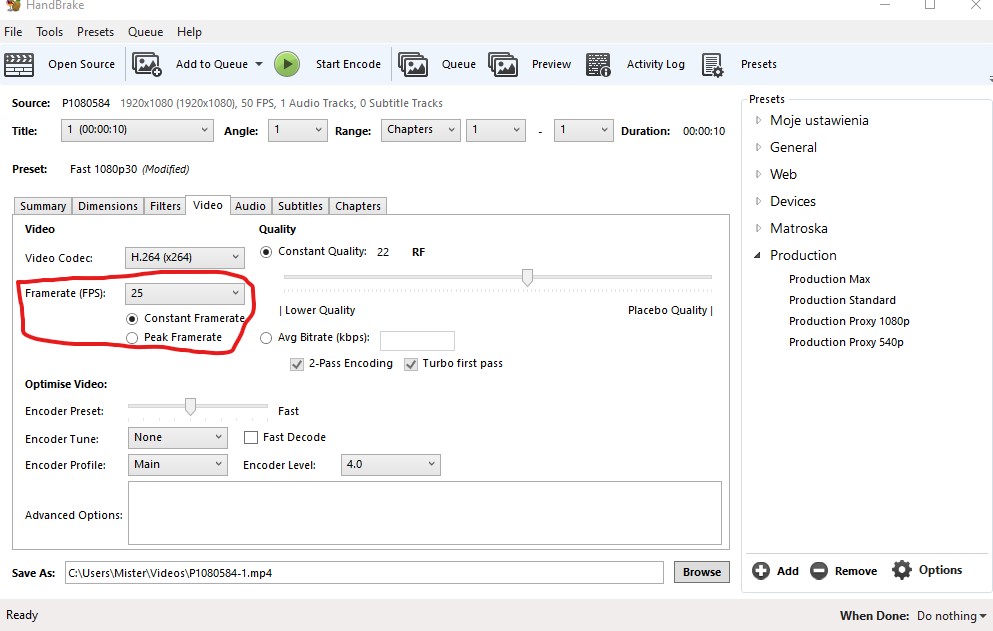The height and width of the screenshot is (631, 993).
Task: Open the Video Codec dropdown
Action: pos(184,257)
